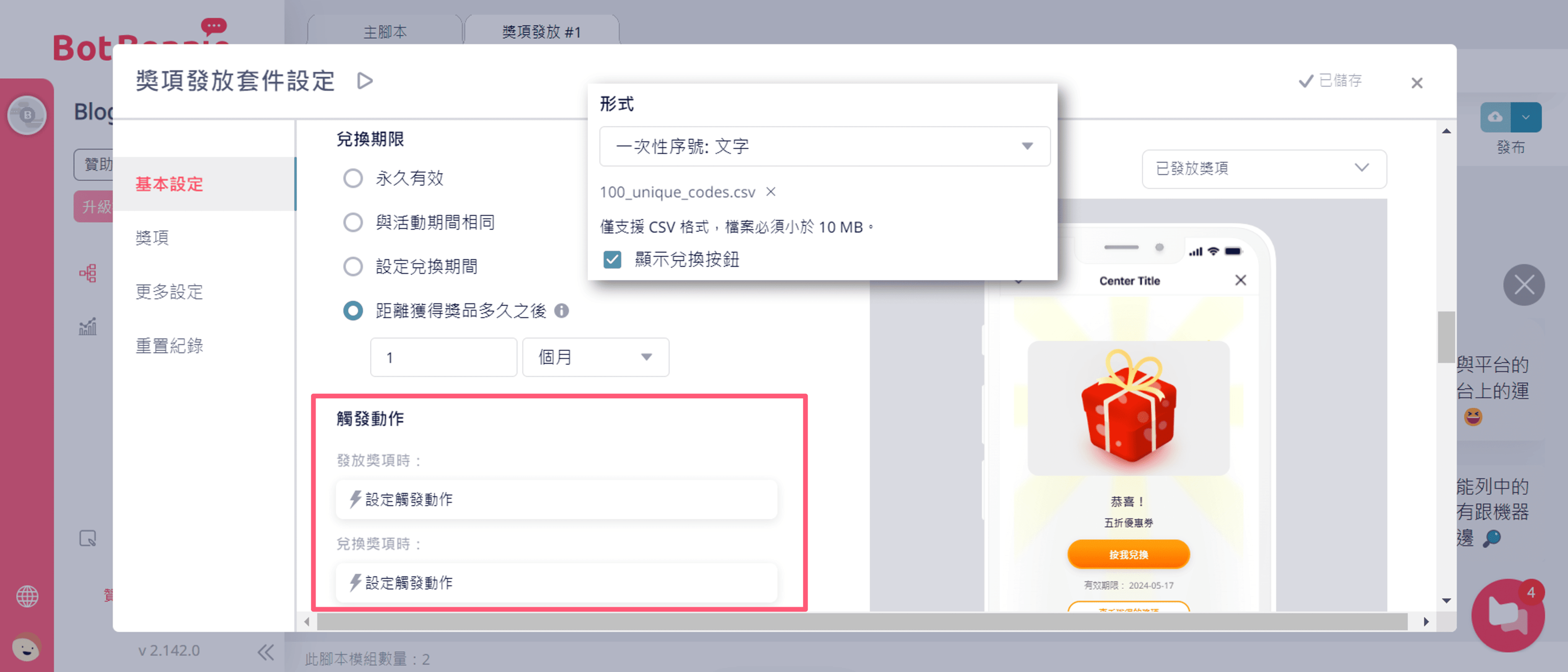1568x672 pixels.
Task: Open the 更多設定 side tab
Action: pos(169,292)
